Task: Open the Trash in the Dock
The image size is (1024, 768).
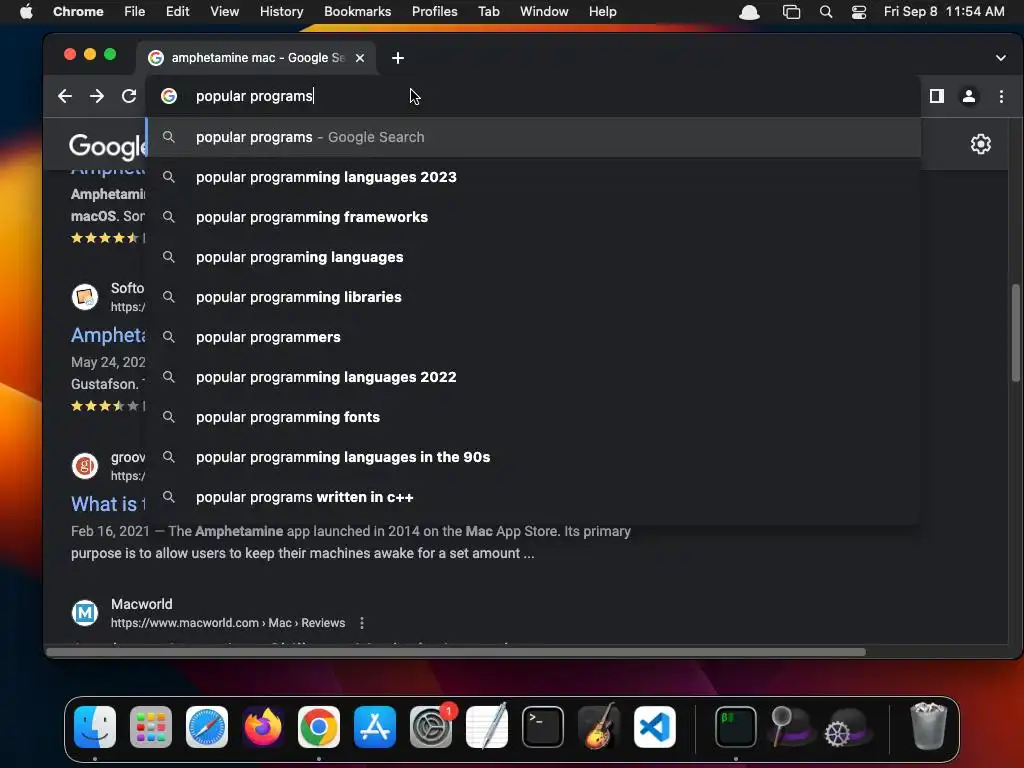Action: pyautogui.click(x=929, y=726)
